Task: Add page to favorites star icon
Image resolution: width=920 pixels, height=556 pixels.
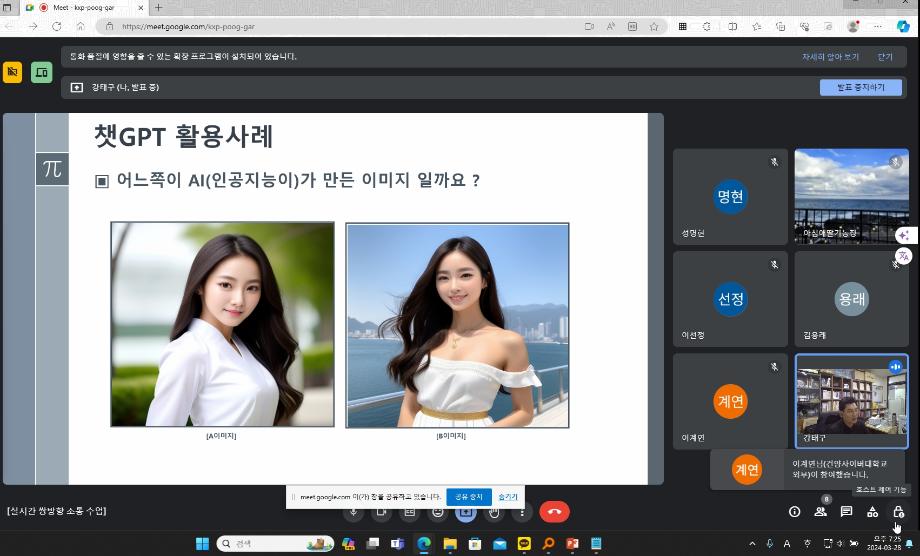Action: 654,26
